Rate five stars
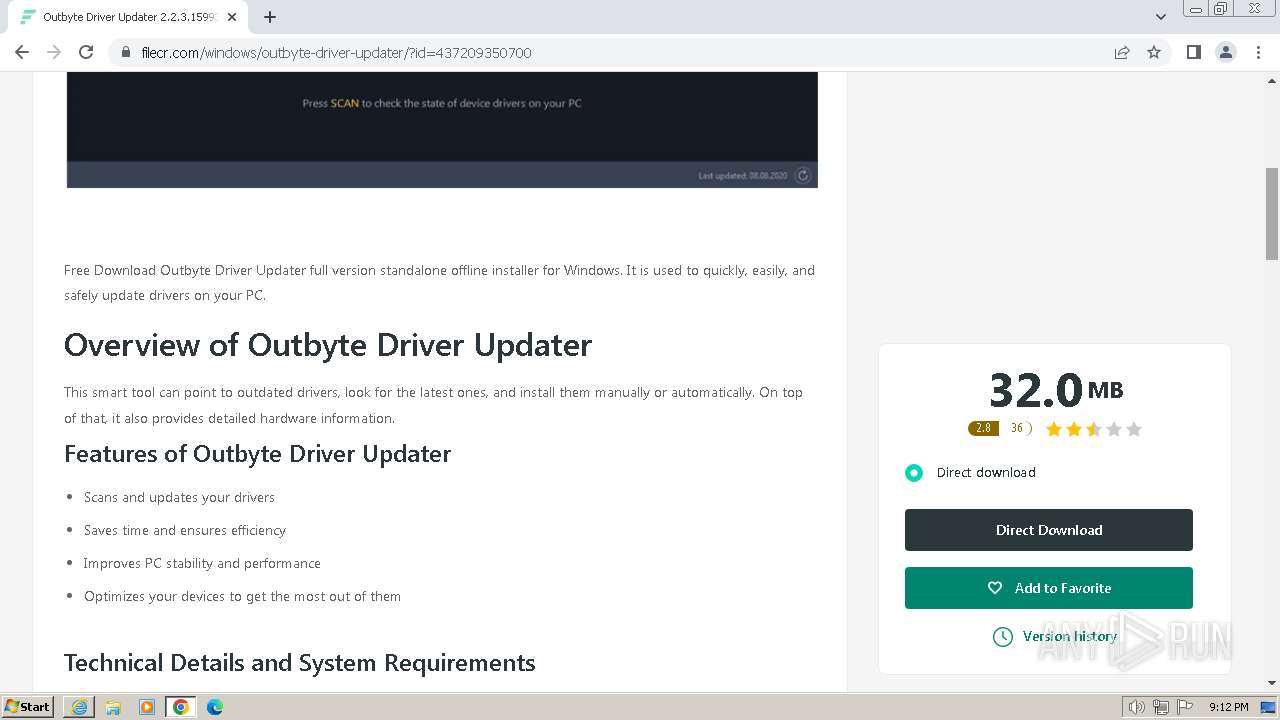 coord(1134,429)
